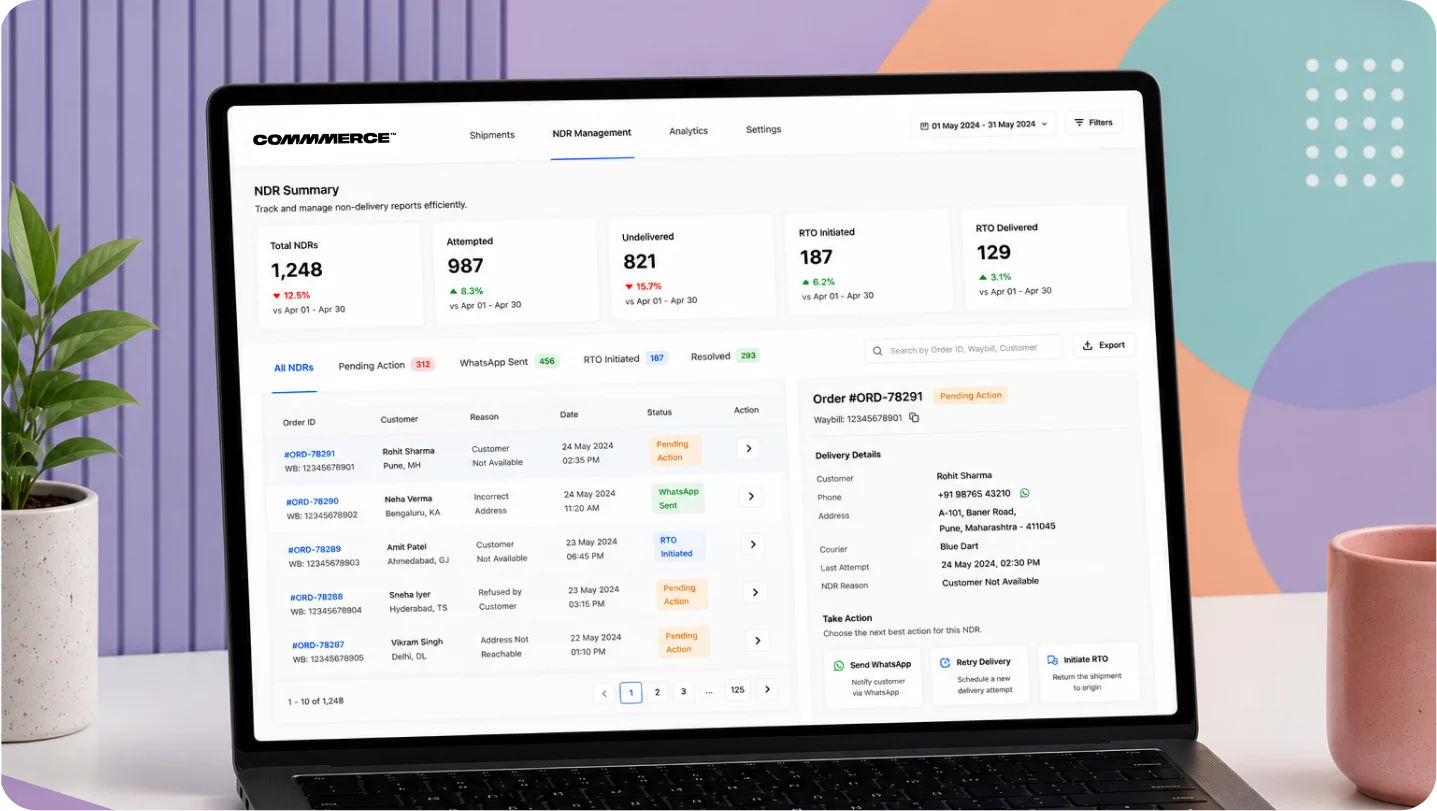The height and width of the screenshot is (811, 1437).
Task: Go to page 1
Action: coord(631,692)
